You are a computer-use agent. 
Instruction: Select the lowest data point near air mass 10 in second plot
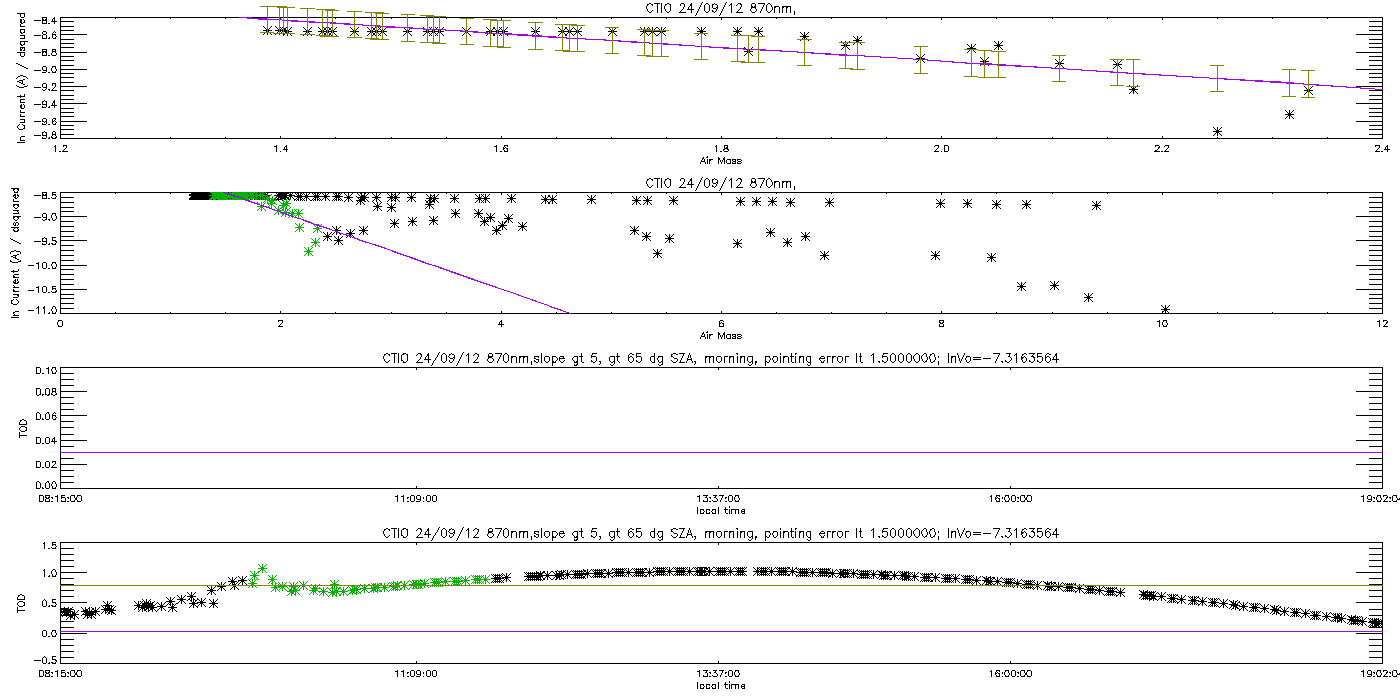pyautogui.click(x=1165, y=309)
